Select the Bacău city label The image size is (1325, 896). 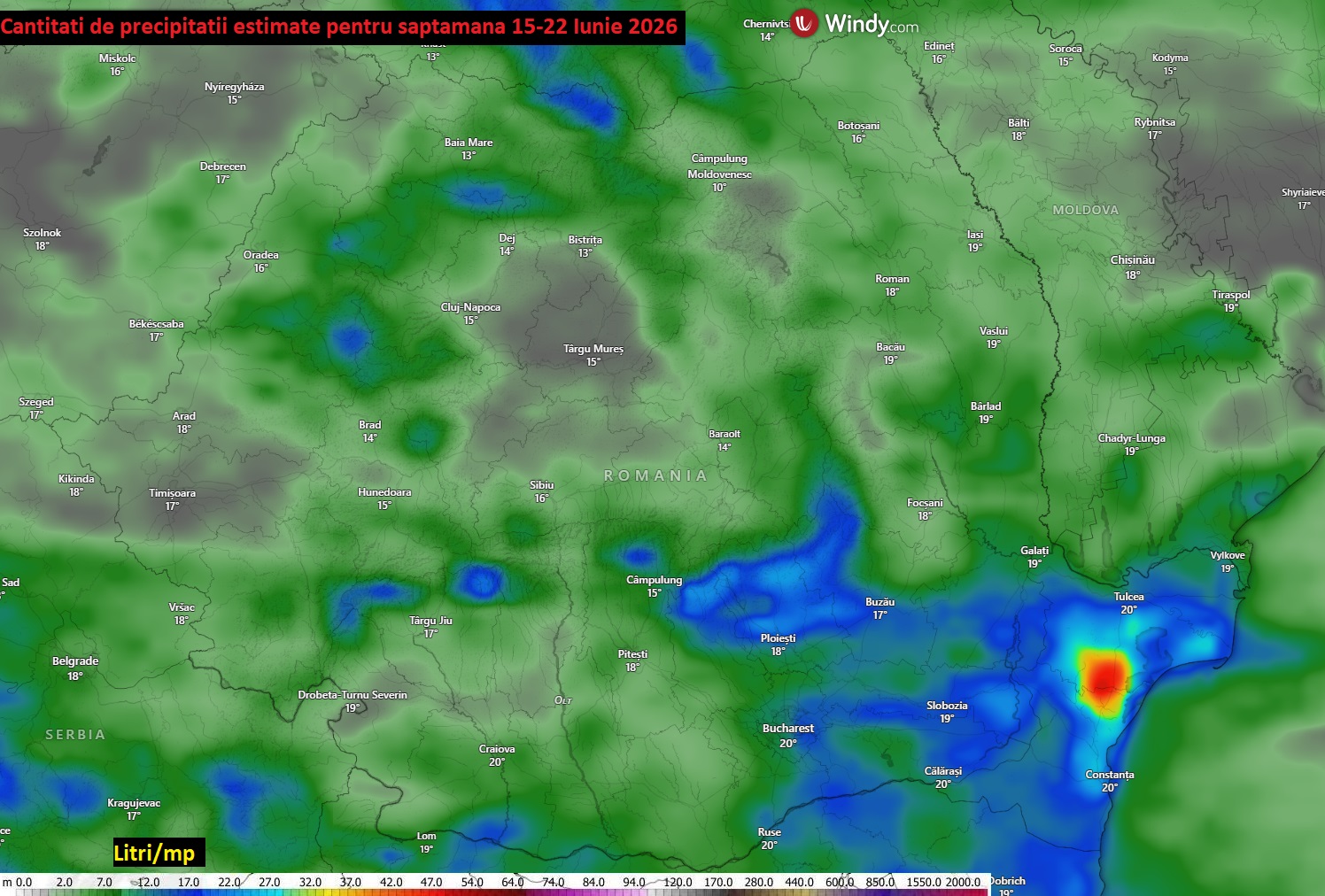tap(890, 347)
